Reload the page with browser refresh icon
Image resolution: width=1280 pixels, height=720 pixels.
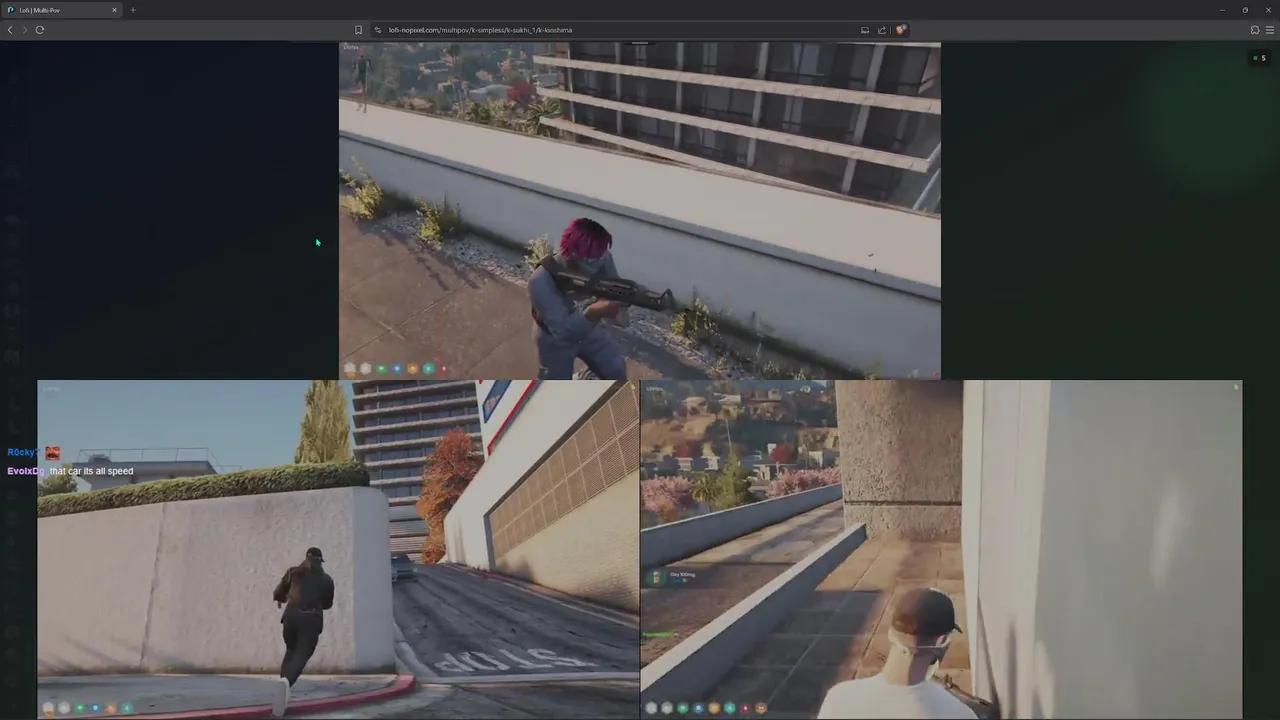[40, 30]
